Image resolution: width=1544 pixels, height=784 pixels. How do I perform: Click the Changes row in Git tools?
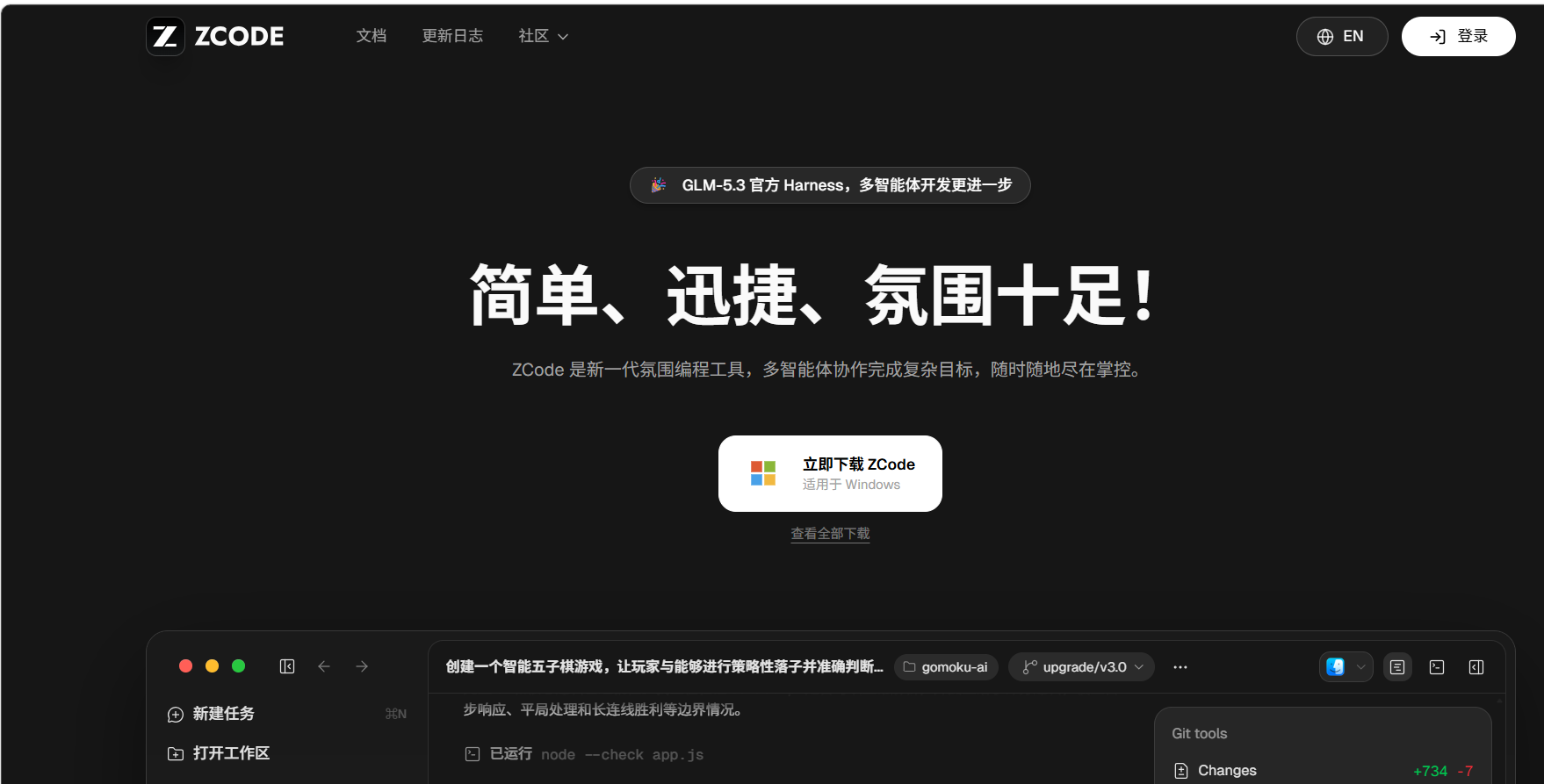pos(1323,771)
